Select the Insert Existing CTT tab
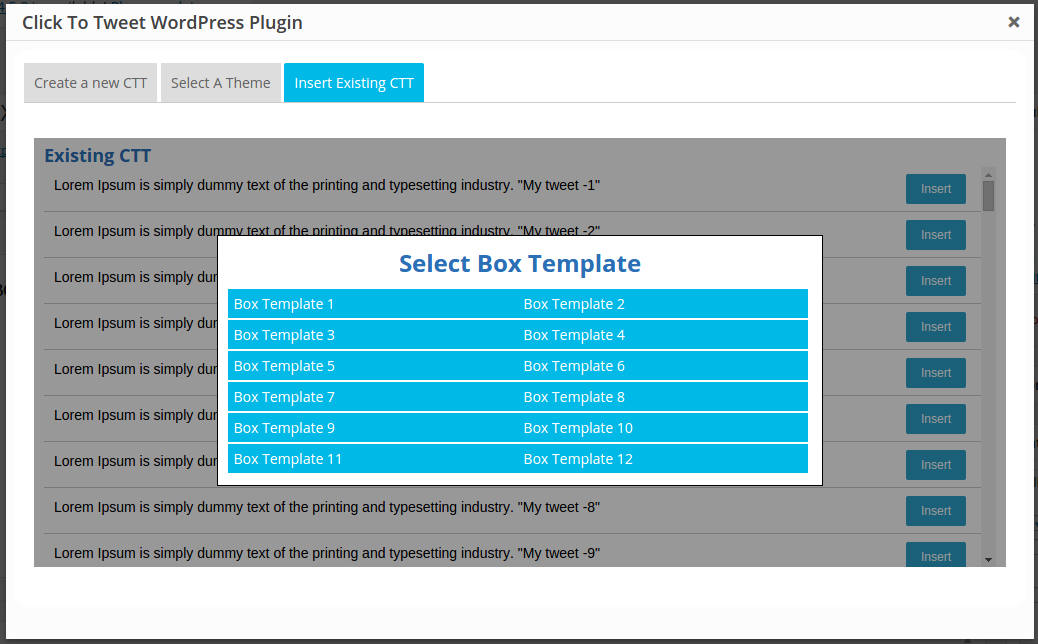The image size is (1038, 644). pos(353,82)
